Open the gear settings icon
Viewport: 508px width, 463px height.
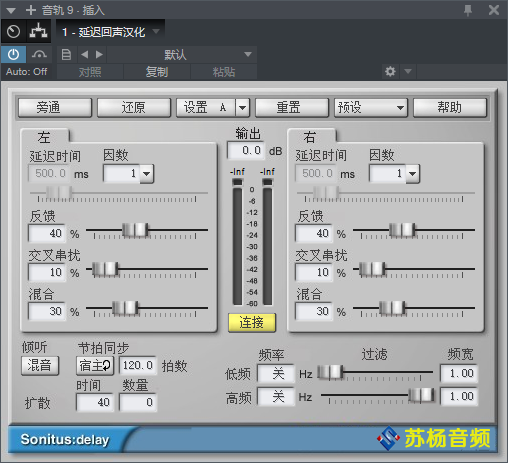pyautogui.click(x=390, y=71)
